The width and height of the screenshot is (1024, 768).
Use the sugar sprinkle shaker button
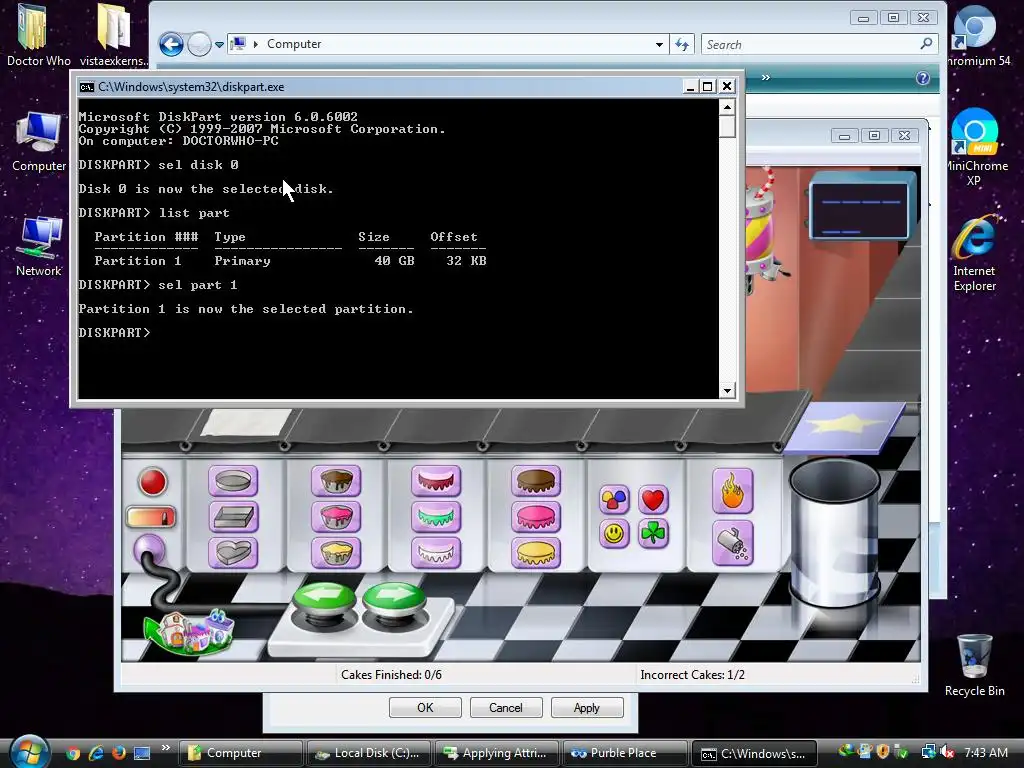click(x=733, y=543)
